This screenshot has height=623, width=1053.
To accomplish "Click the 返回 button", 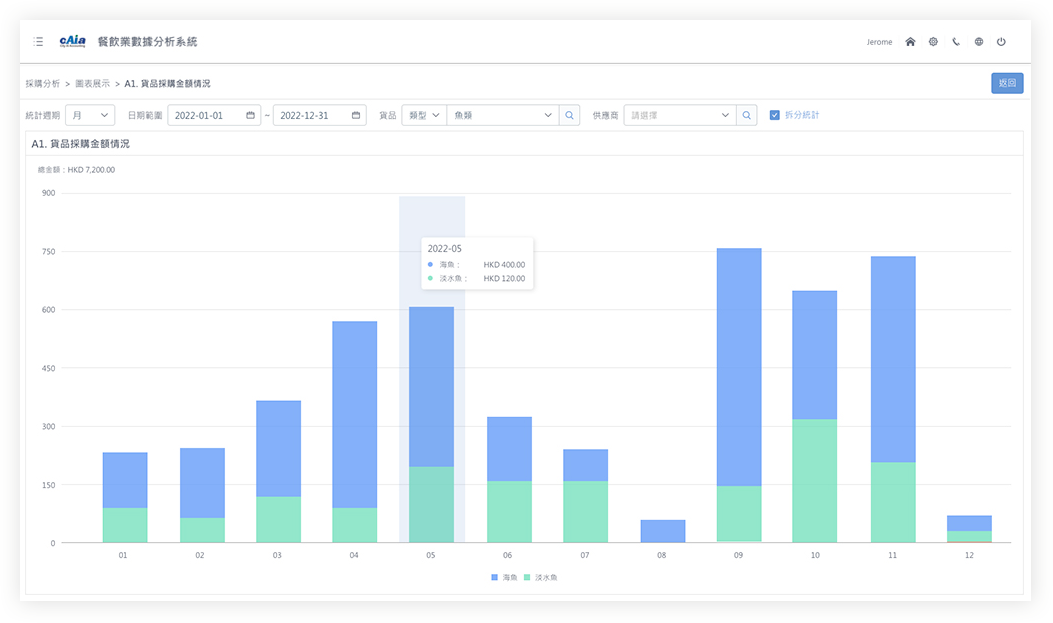I will click(x=1007, y=83).
